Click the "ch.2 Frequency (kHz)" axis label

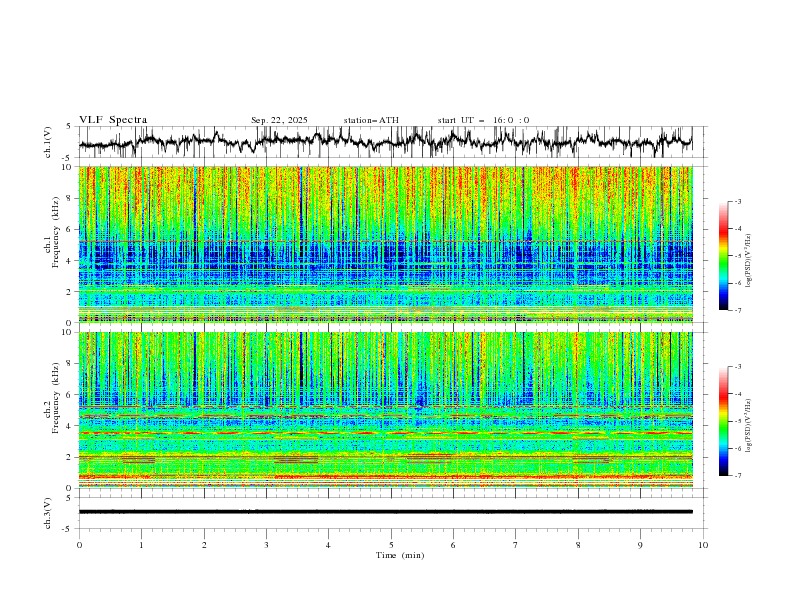tap(52, 398)
